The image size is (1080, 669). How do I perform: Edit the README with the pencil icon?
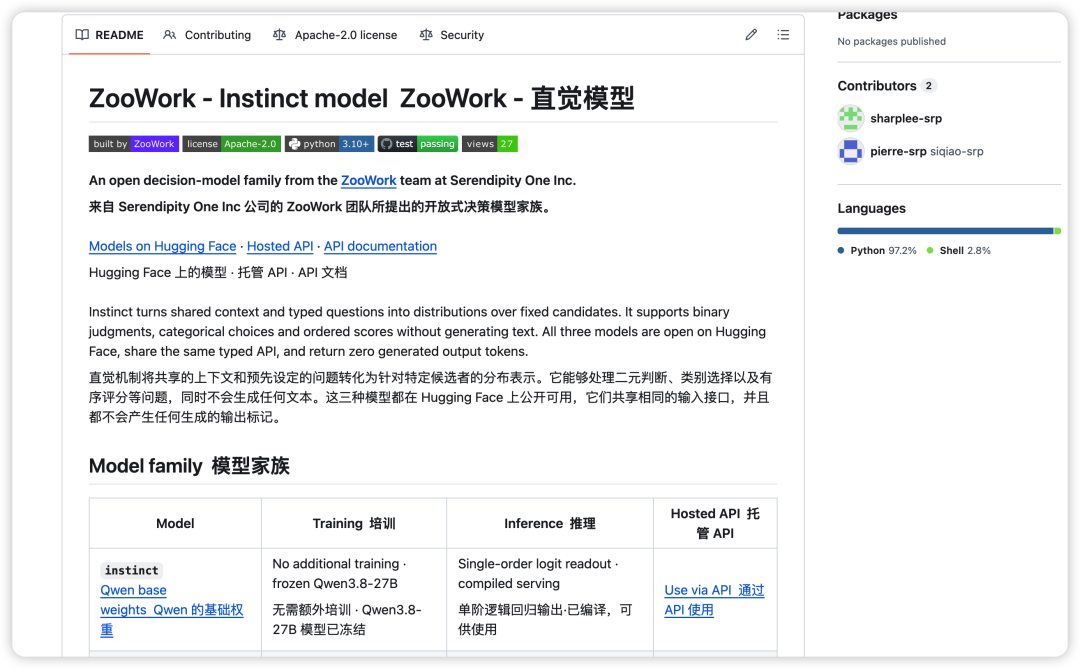[751, 34]
